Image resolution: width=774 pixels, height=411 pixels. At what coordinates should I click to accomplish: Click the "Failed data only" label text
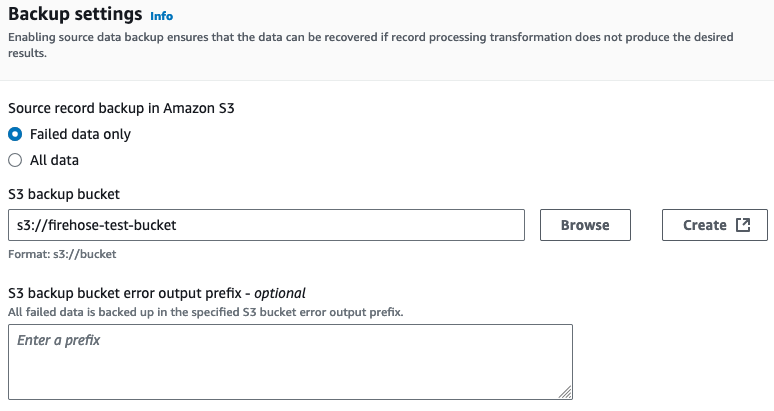(80, 134)
